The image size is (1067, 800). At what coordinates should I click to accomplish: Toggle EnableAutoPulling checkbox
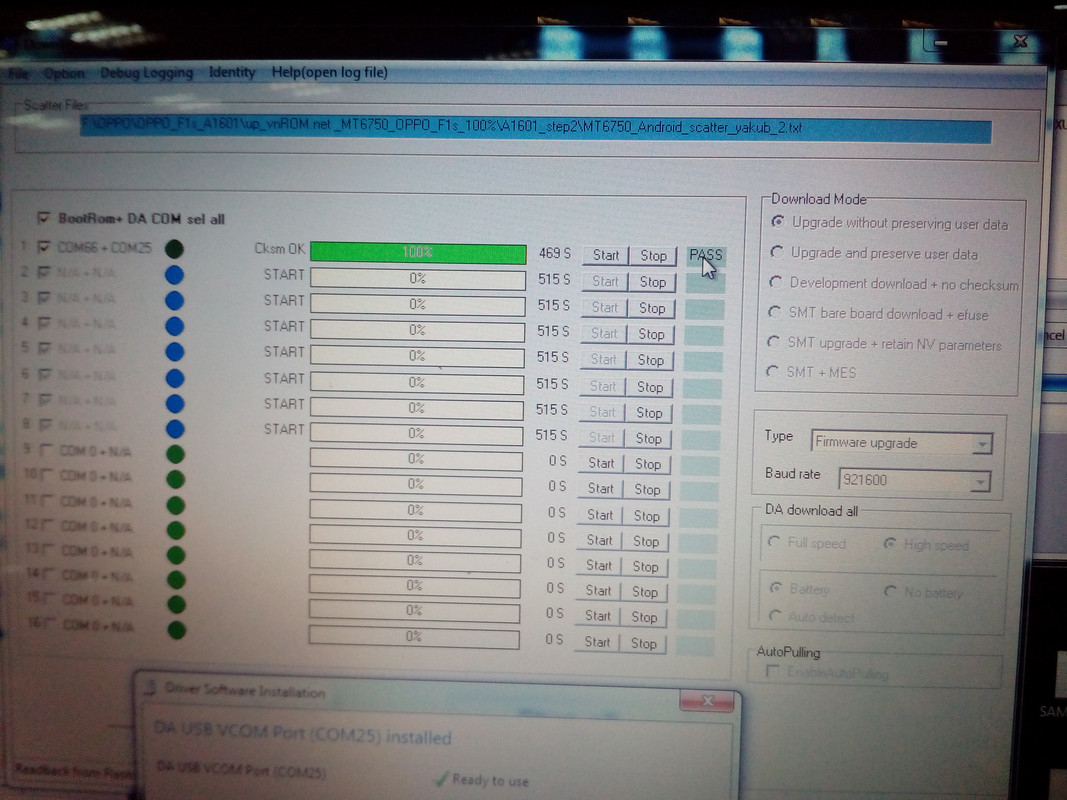coord(772,672)
